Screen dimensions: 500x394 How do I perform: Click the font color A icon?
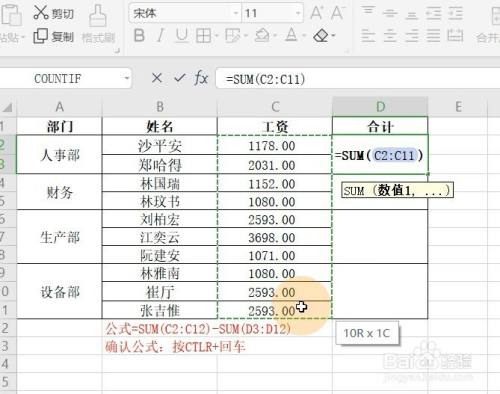pyautogui.click(x=291, y=35)
